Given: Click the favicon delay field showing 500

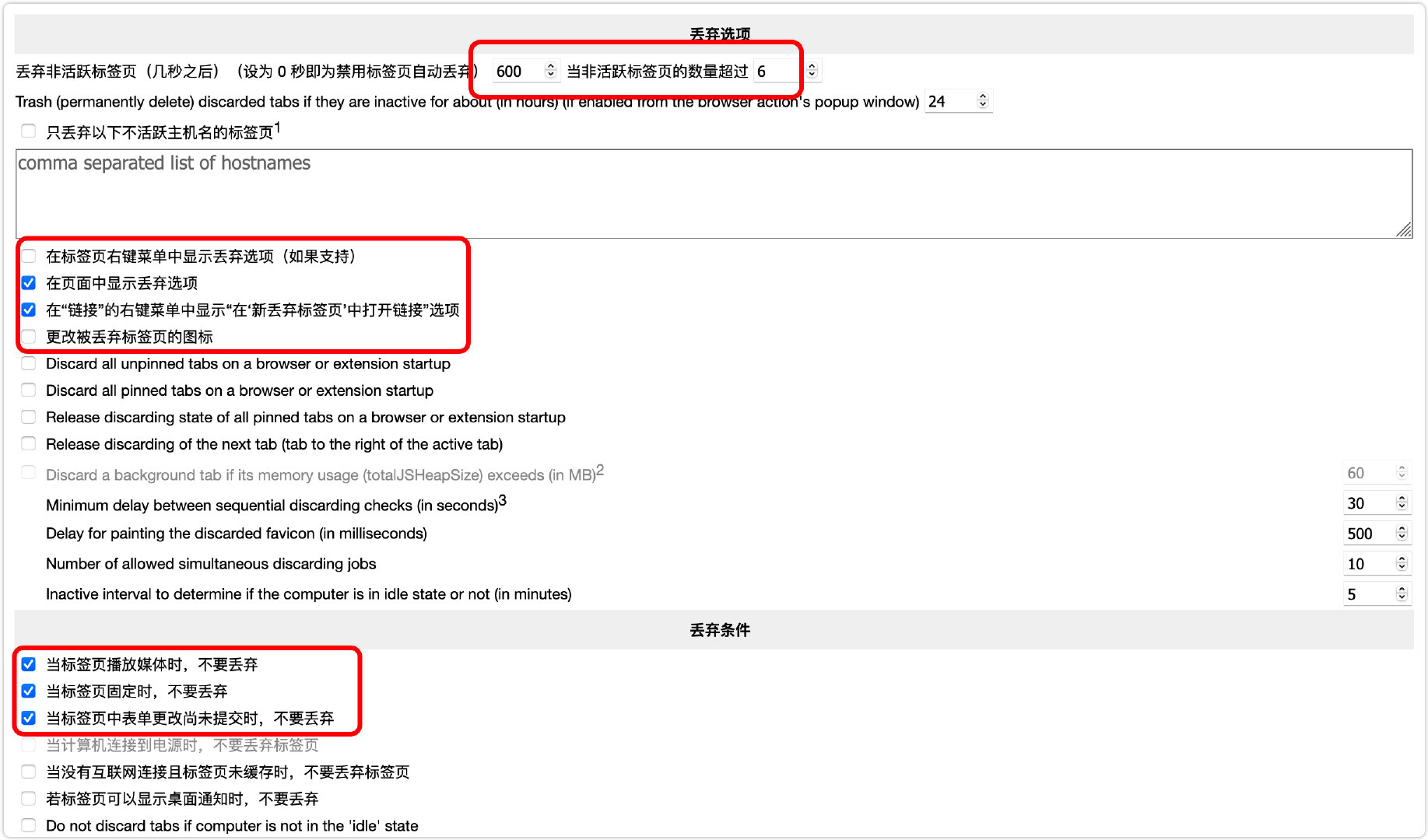Looking at the screenshot, I should click(1377, 534).
